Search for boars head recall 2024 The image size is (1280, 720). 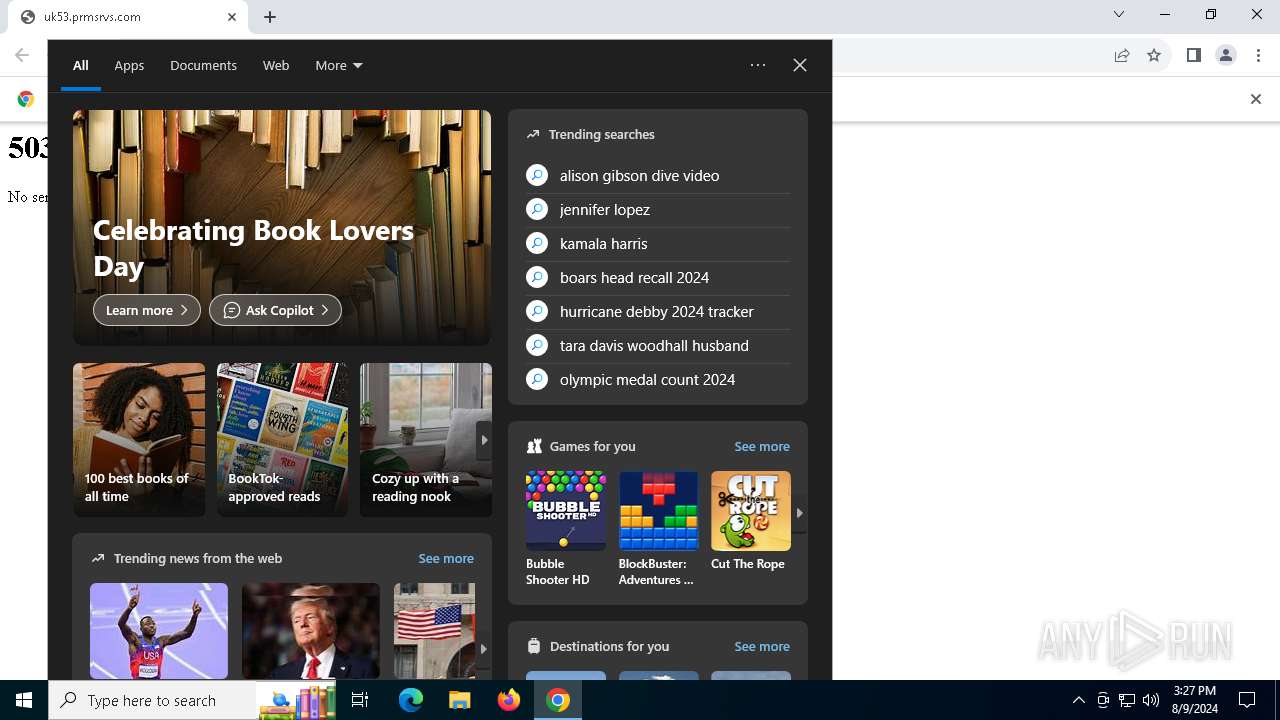click(658, 277)
